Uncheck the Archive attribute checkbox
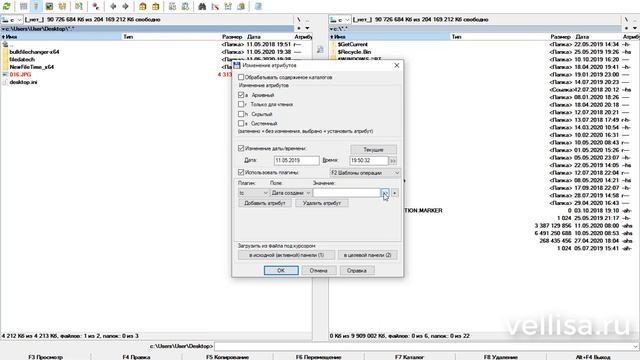Image resolution: width=640 pixels, height=360 pixels. point(241,95)
